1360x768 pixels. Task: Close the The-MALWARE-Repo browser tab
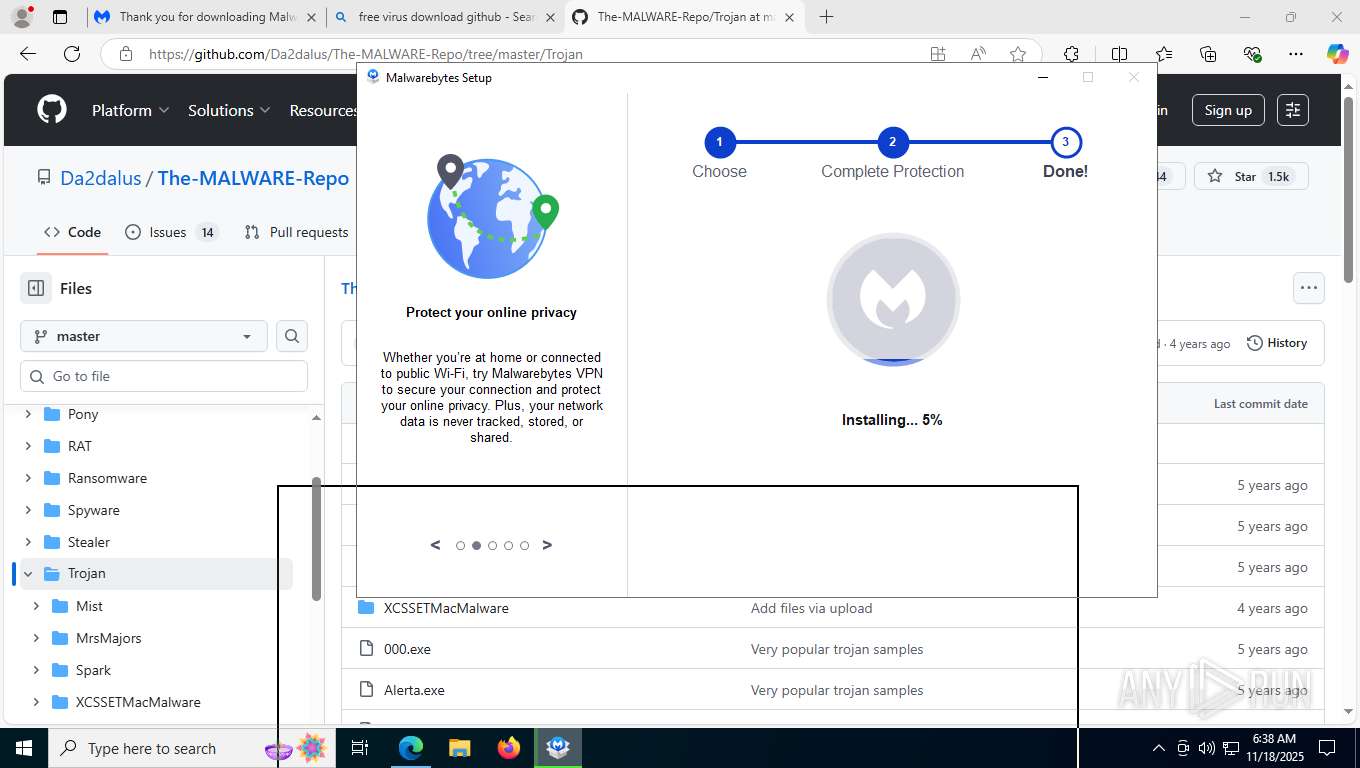790,17
